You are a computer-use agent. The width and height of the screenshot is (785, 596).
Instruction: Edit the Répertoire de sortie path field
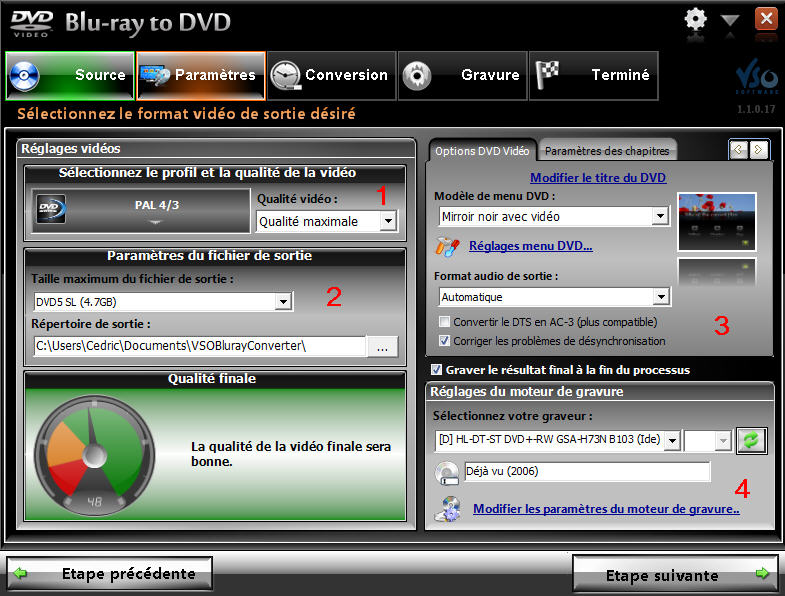(x=200, y=346)
